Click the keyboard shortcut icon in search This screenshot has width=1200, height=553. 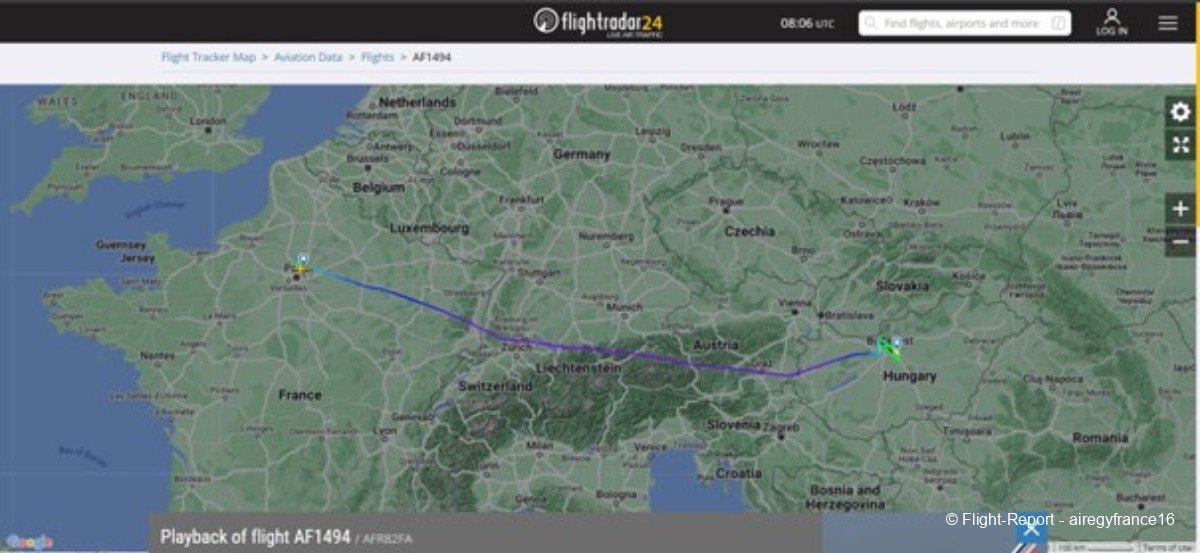(x=1058, y=23)
